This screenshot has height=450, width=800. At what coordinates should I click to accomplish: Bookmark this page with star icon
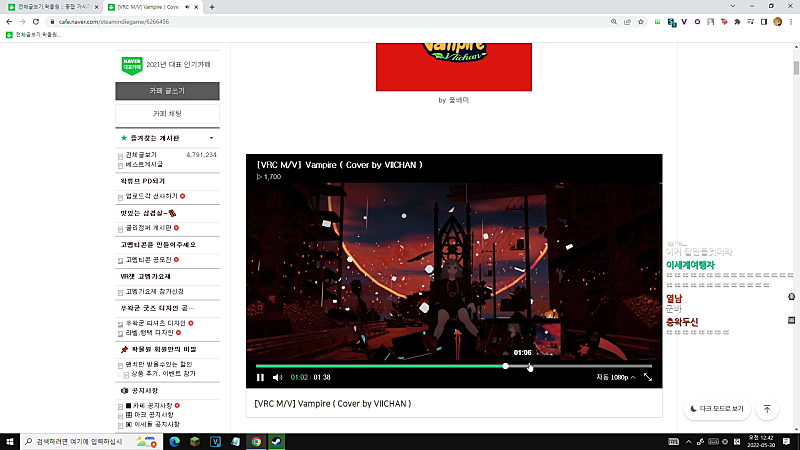coord(641,22)
